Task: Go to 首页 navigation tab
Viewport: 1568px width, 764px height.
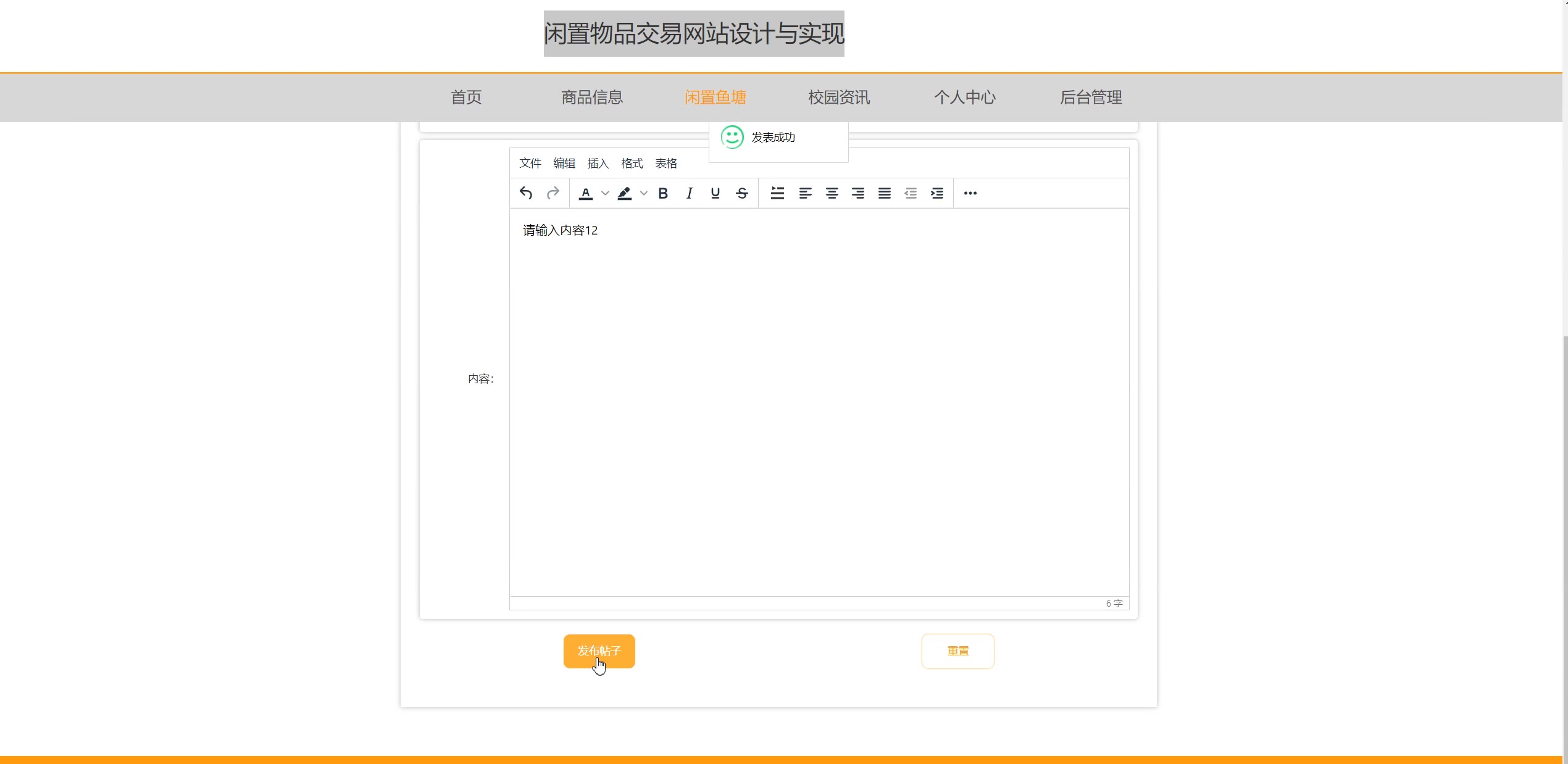Action: pyautogui.click(x=466, y=98)
